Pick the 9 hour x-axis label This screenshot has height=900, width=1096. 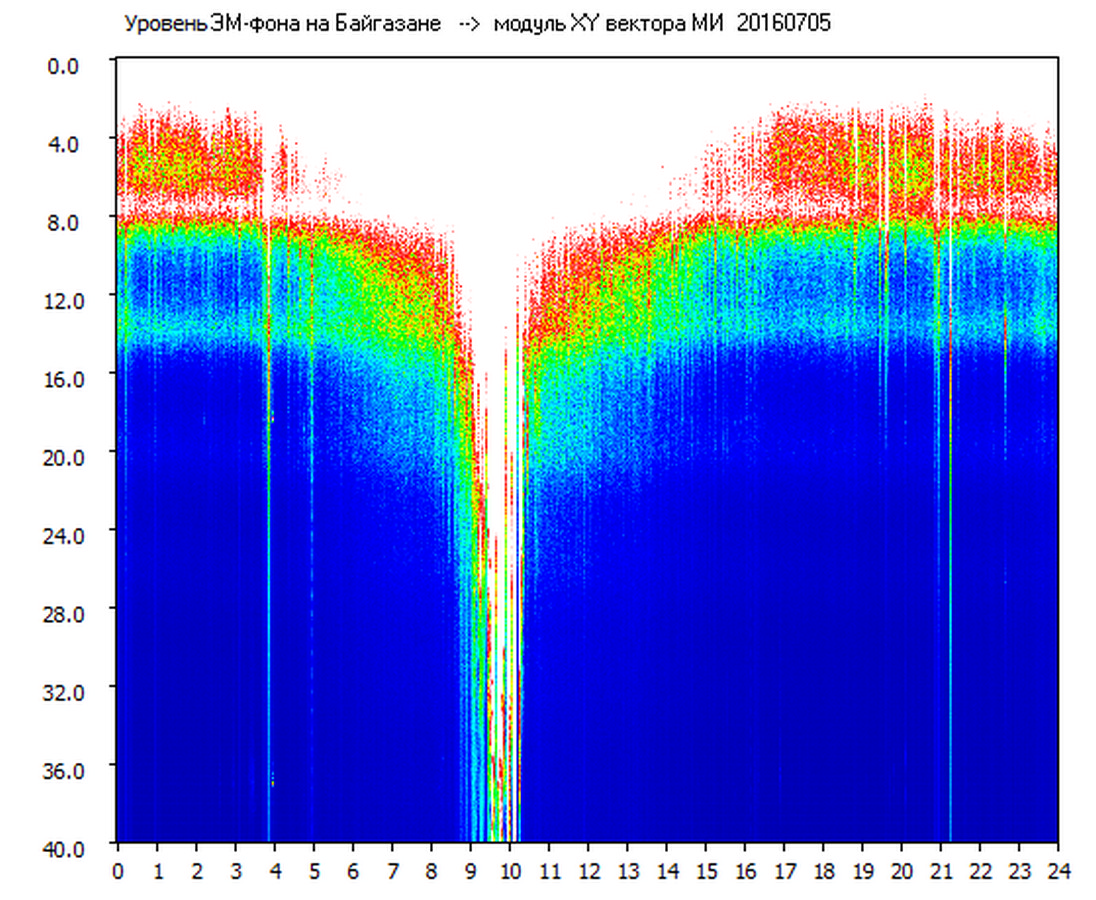(x=471, y=870)
